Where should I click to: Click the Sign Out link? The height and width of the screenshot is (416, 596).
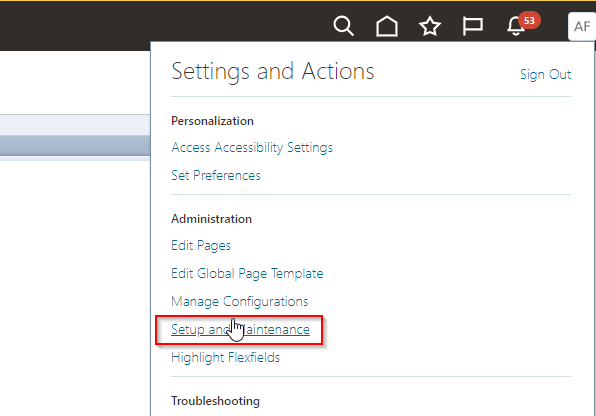pos(545,74)
